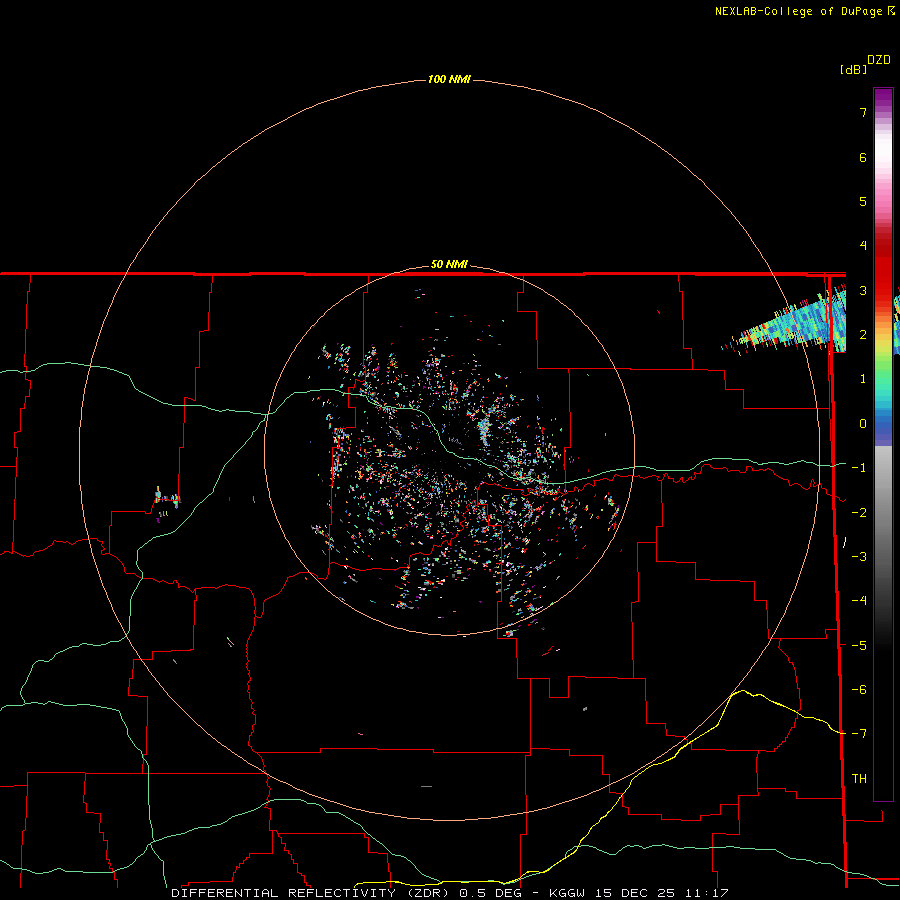Click the TH label on color scale
The height and width of the screenshot is (900, 900).
859,779
